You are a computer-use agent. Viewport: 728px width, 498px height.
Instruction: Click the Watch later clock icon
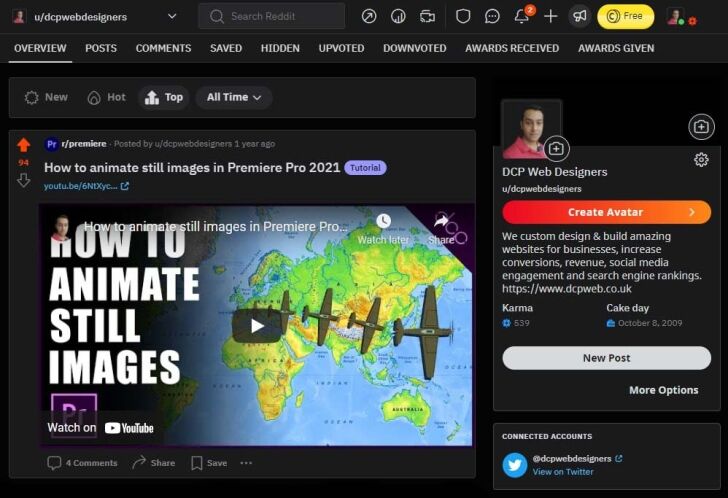click(383, 221)
